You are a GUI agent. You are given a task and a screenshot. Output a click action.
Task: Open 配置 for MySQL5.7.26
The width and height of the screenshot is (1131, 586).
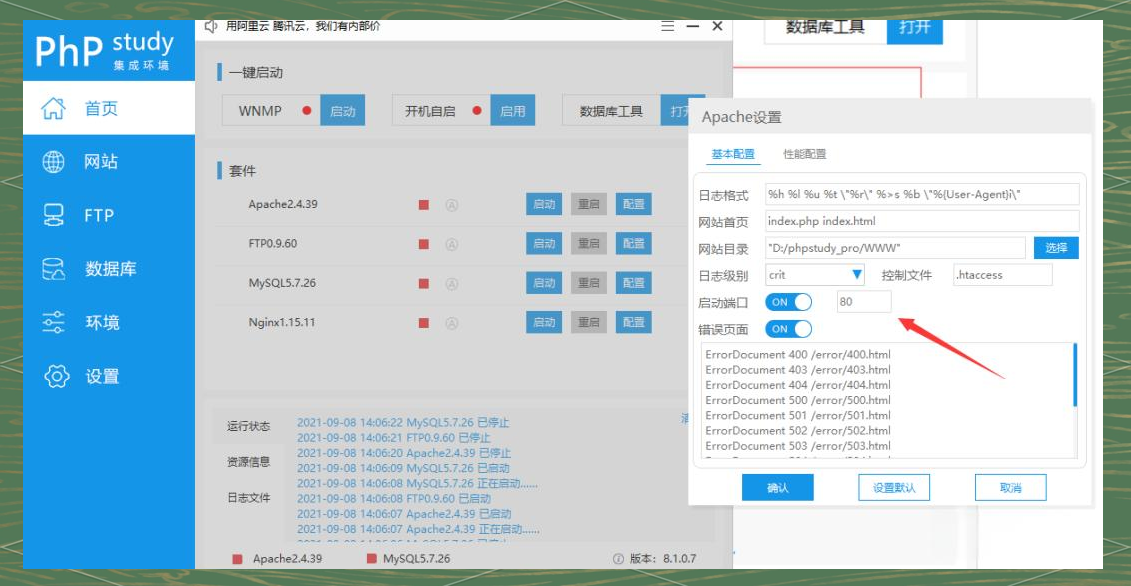point(633,283)
